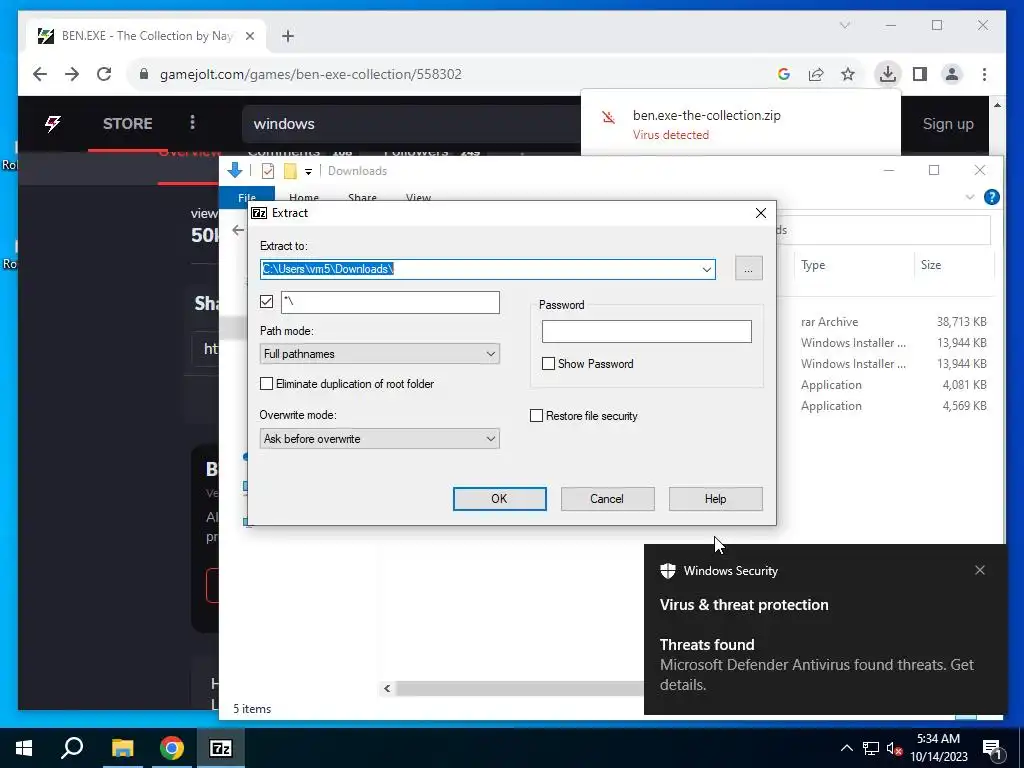Toggle the Chrome side panel icon
The image size is (1024, 768).
coord(920,74)
